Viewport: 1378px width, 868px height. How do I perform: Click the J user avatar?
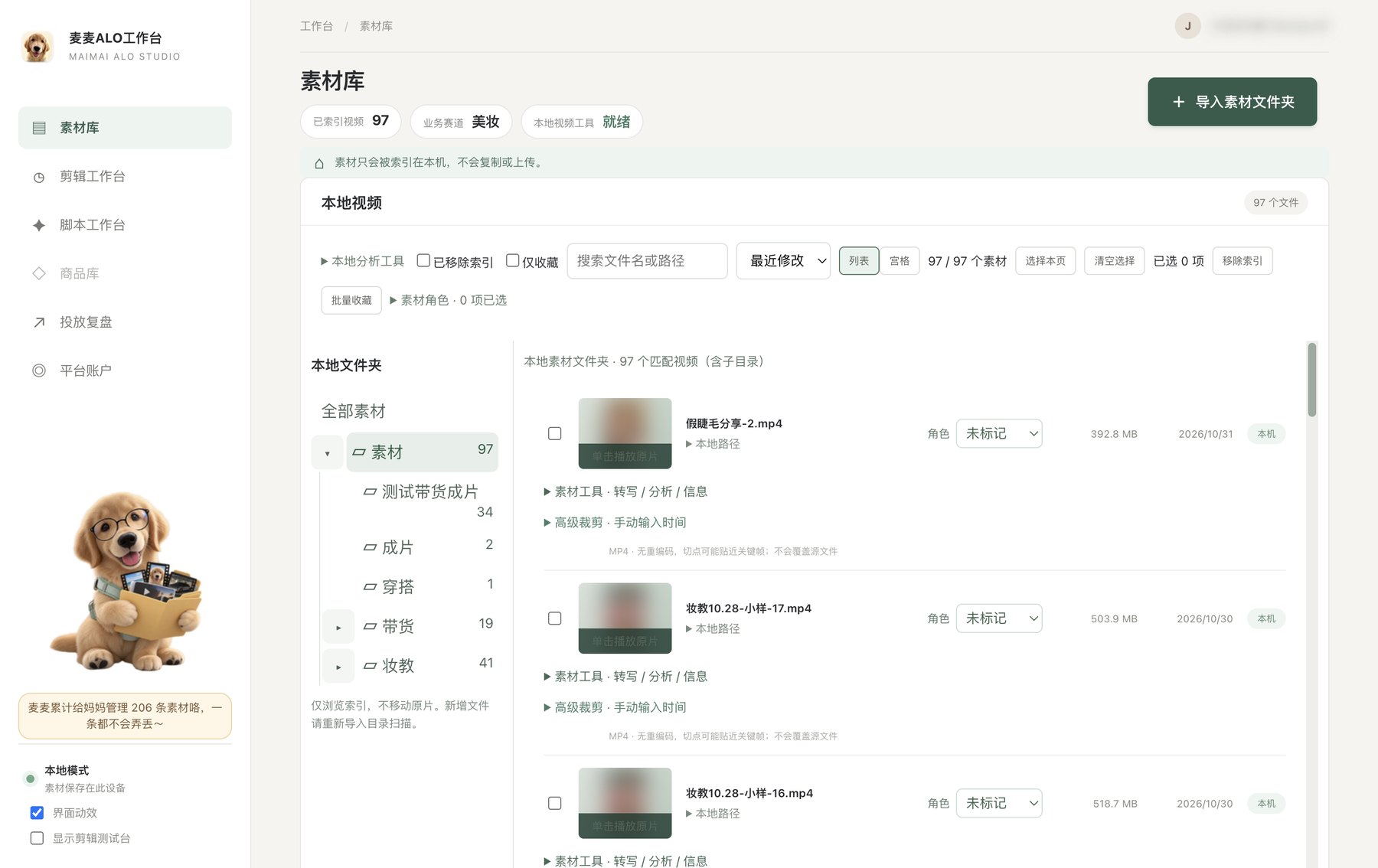[x=1187, y=26]
